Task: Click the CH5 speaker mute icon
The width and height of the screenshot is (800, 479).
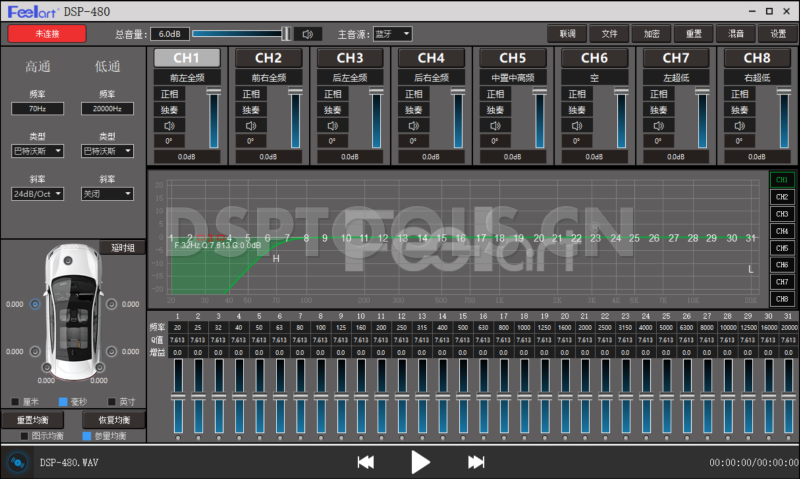Action: click(493, 126)
